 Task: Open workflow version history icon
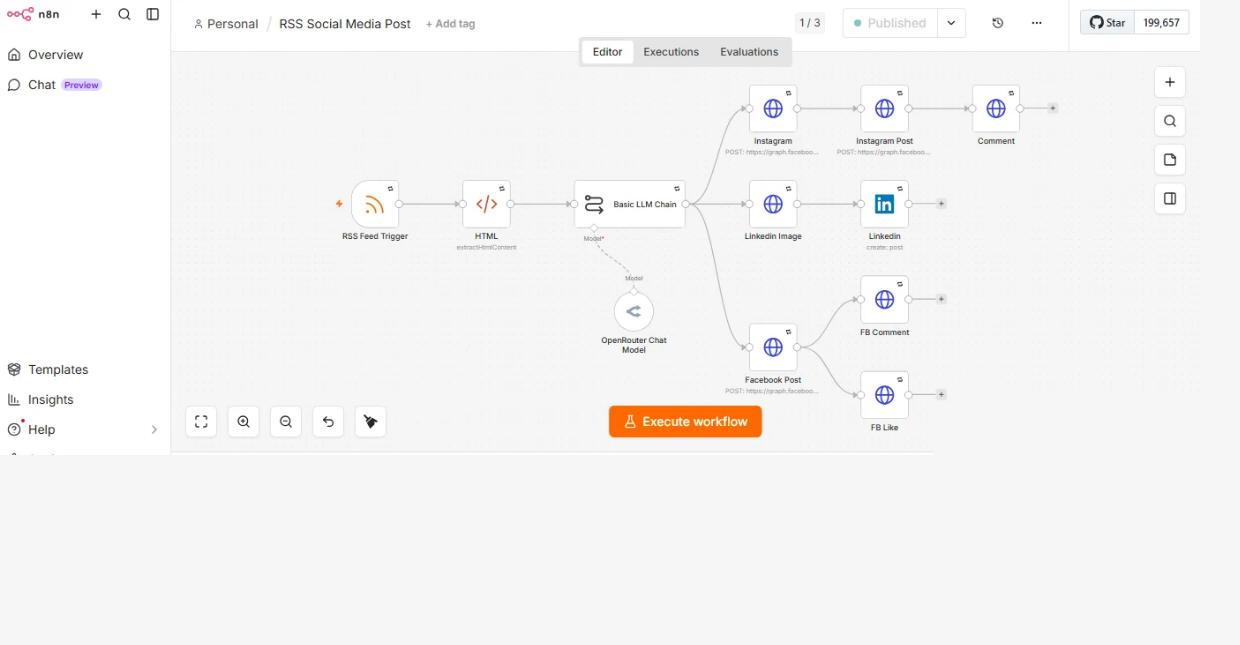997,23
